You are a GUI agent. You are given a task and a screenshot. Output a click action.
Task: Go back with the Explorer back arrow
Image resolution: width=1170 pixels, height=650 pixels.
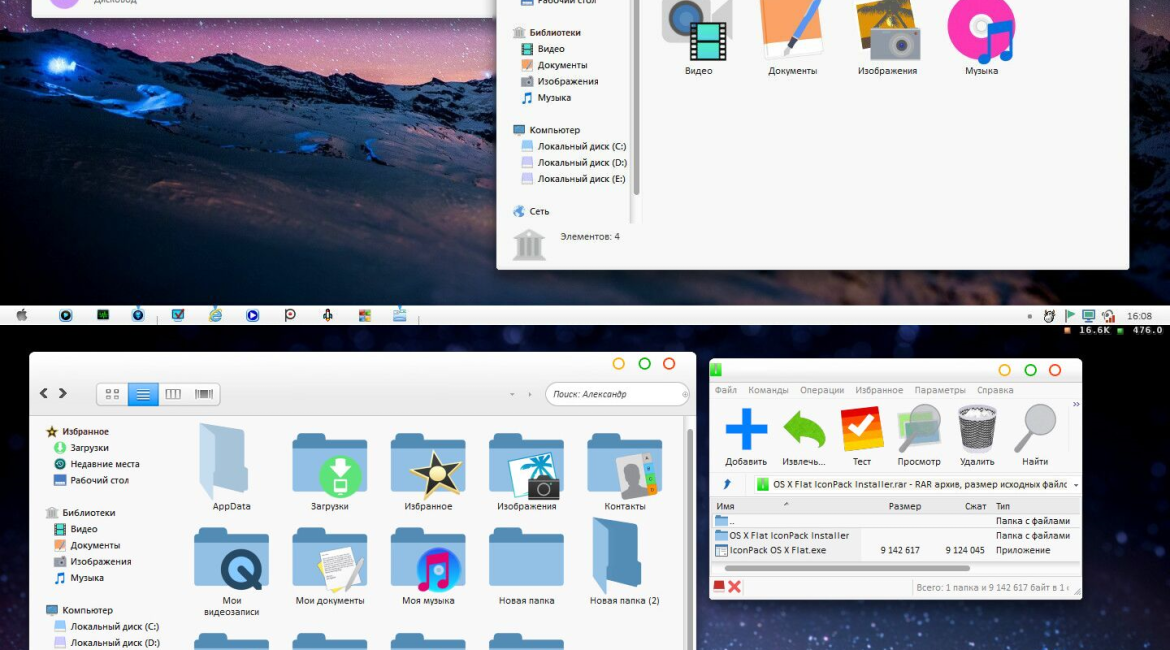coord(44,394)
